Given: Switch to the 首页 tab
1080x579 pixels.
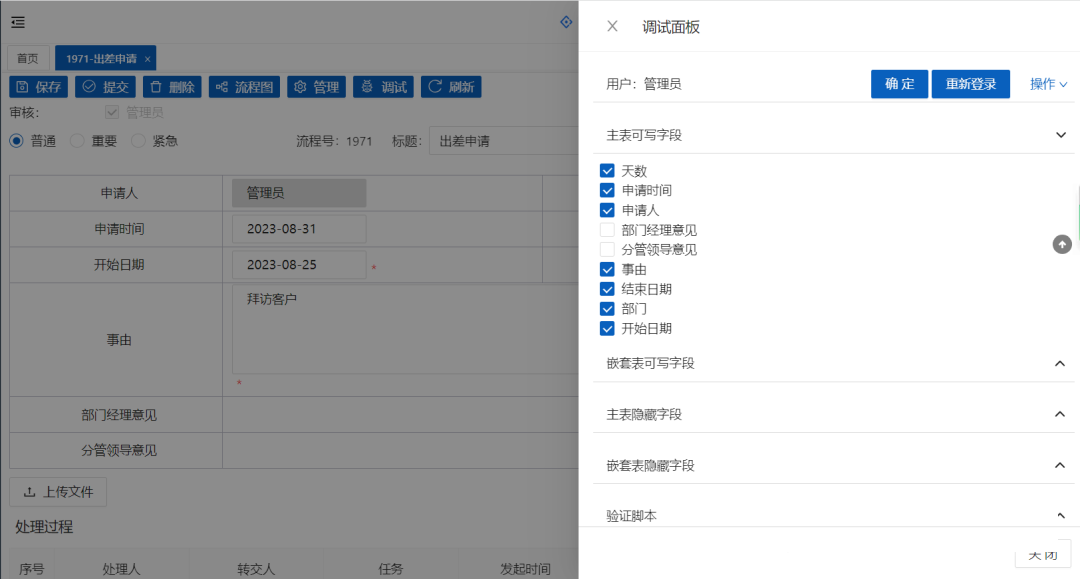Looking at the screenshot, I should 28,58.
